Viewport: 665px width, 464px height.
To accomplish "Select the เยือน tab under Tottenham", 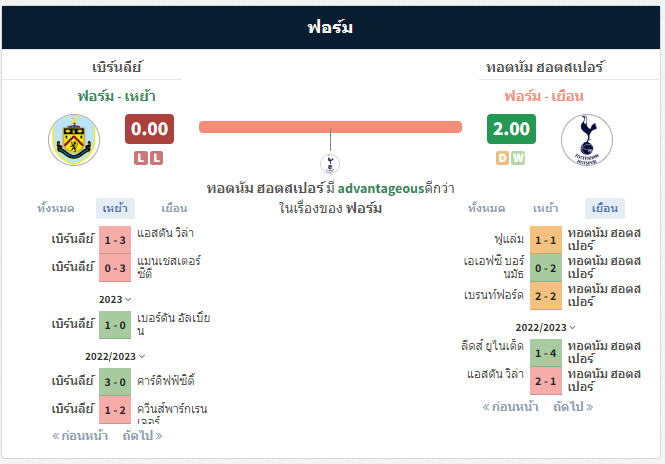I will pos(604,208).
